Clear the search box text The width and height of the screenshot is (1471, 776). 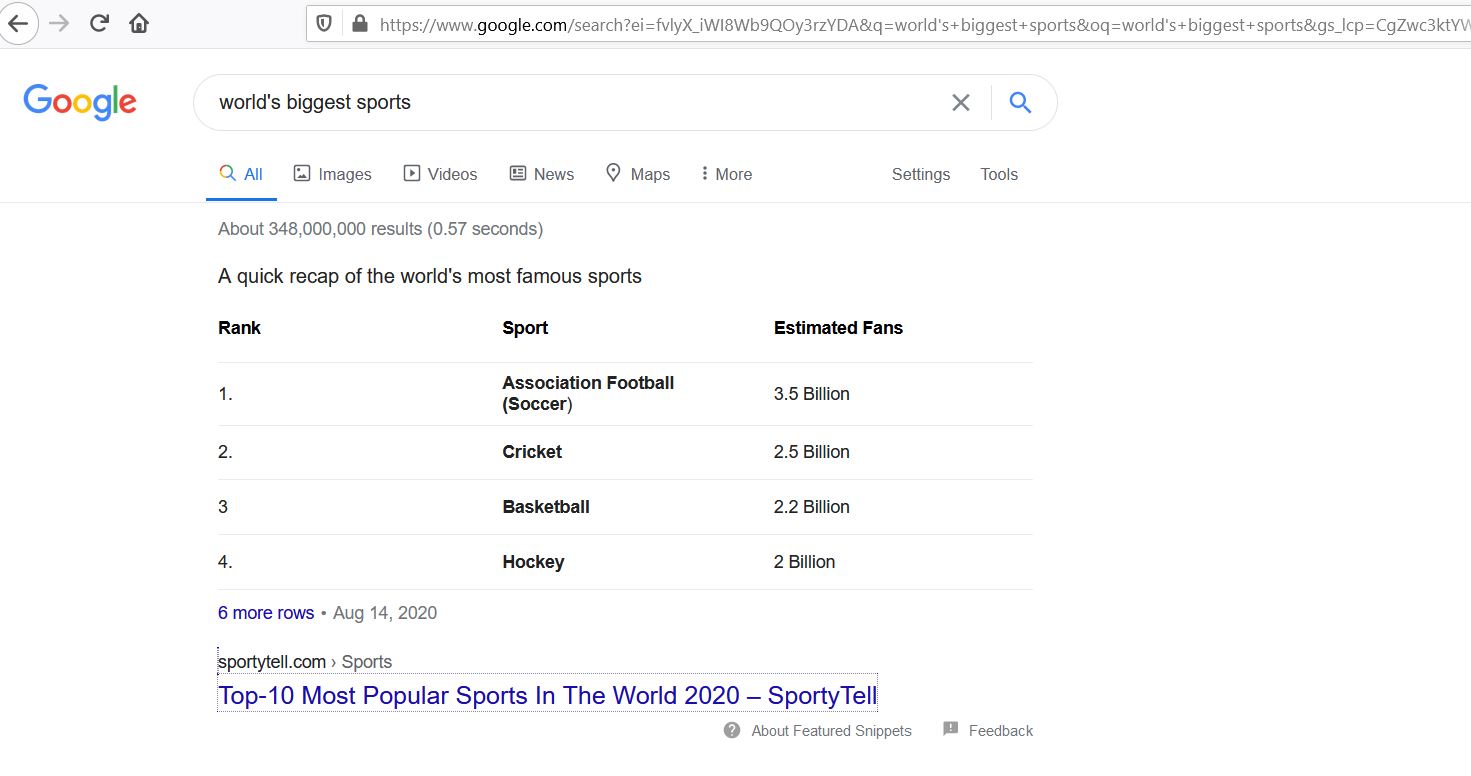click(961, 102)
